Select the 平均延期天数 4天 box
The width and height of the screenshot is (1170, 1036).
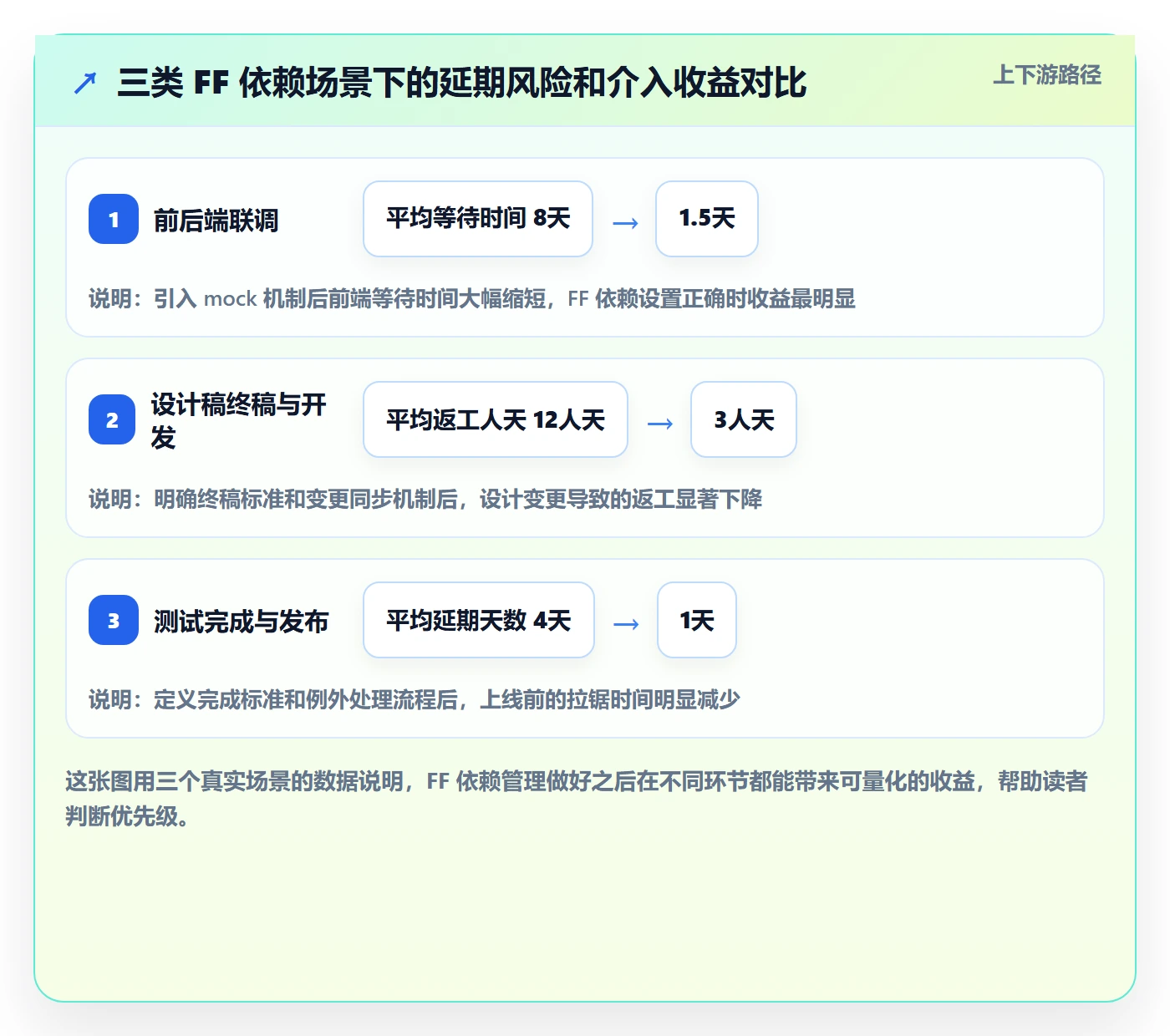click(x=479, y=620)
